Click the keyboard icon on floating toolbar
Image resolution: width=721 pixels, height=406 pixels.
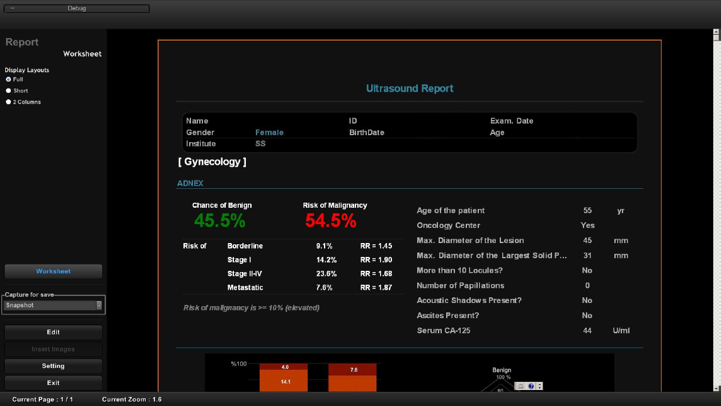tap(521, 386)
